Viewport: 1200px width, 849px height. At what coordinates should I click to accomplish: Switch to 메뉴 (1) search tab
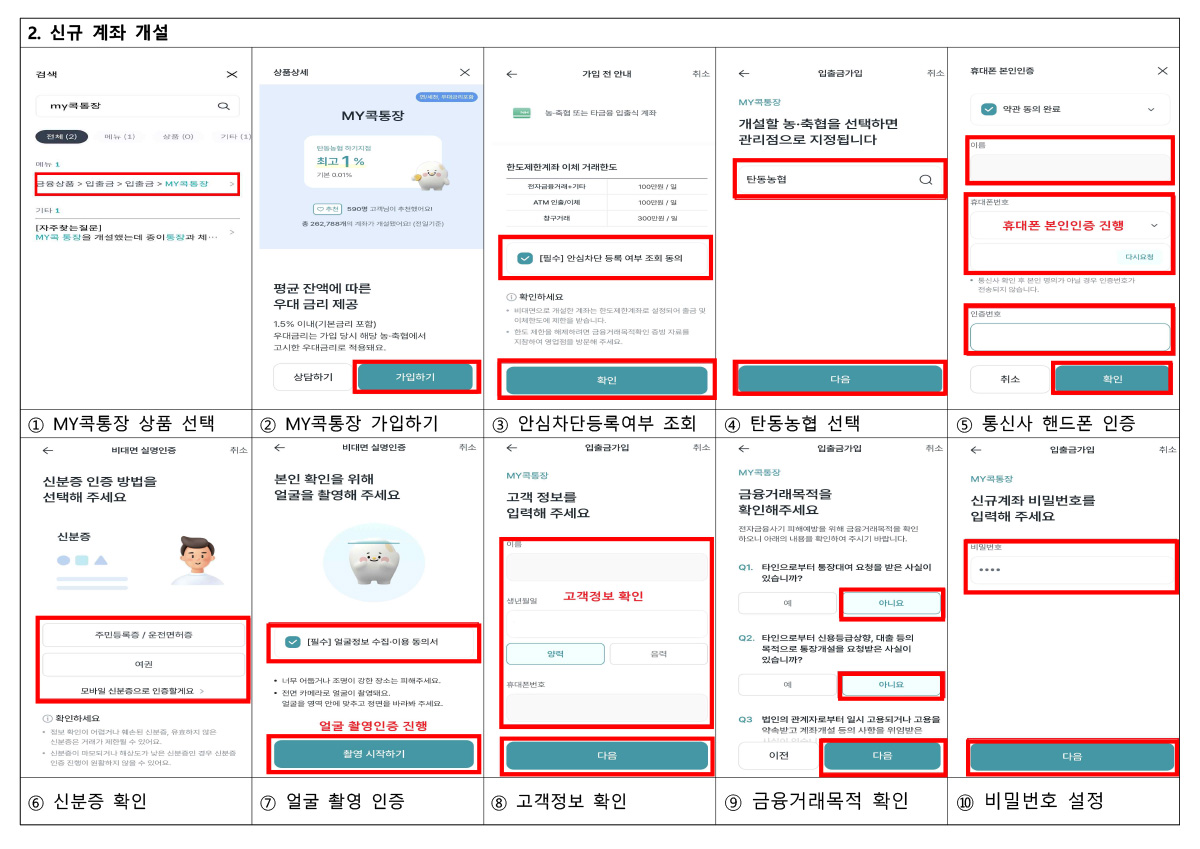pyautogui.click(x=119, y=136)
